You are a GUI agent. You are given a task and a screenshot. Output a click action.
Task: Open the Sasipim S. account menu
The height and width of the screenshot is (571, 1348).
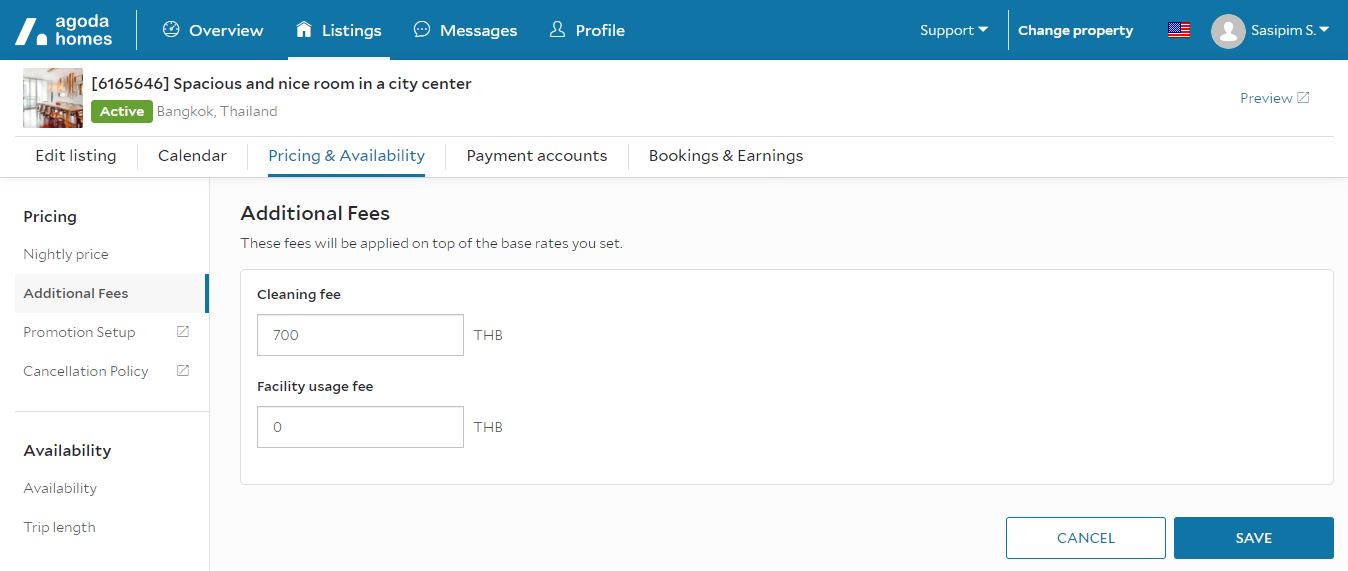tap(1289, 30)
